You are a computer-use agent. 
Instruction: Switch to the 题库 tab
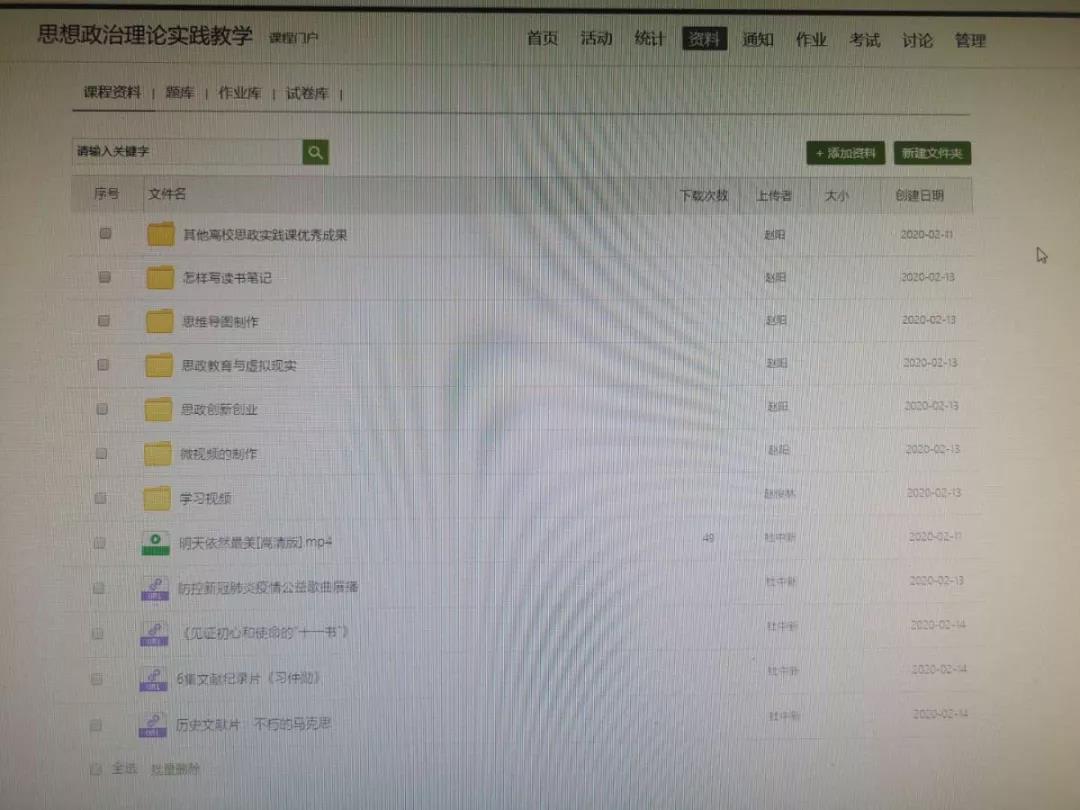coord(180,93)
